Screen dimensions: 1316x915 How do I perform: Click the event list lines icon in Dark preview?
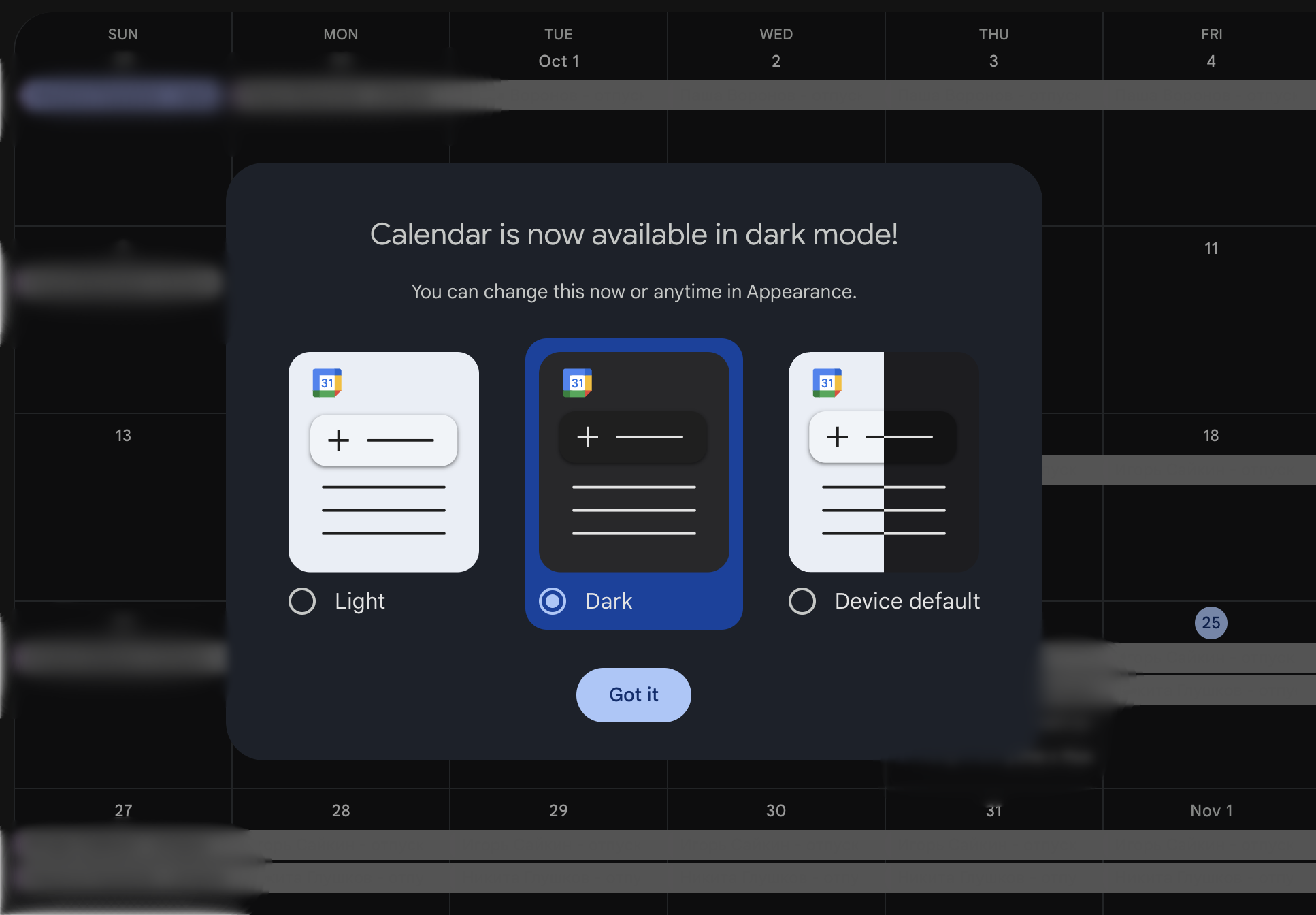tap(634, 509)
